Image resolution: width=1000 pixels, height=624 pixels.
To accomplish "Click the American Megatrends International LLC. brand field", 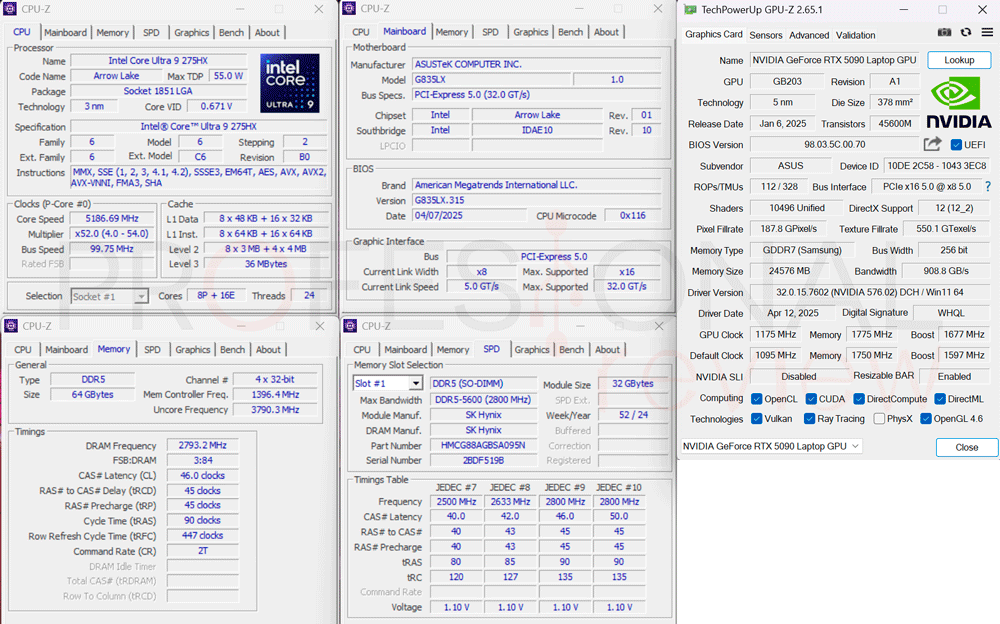I will pos(536,185).
